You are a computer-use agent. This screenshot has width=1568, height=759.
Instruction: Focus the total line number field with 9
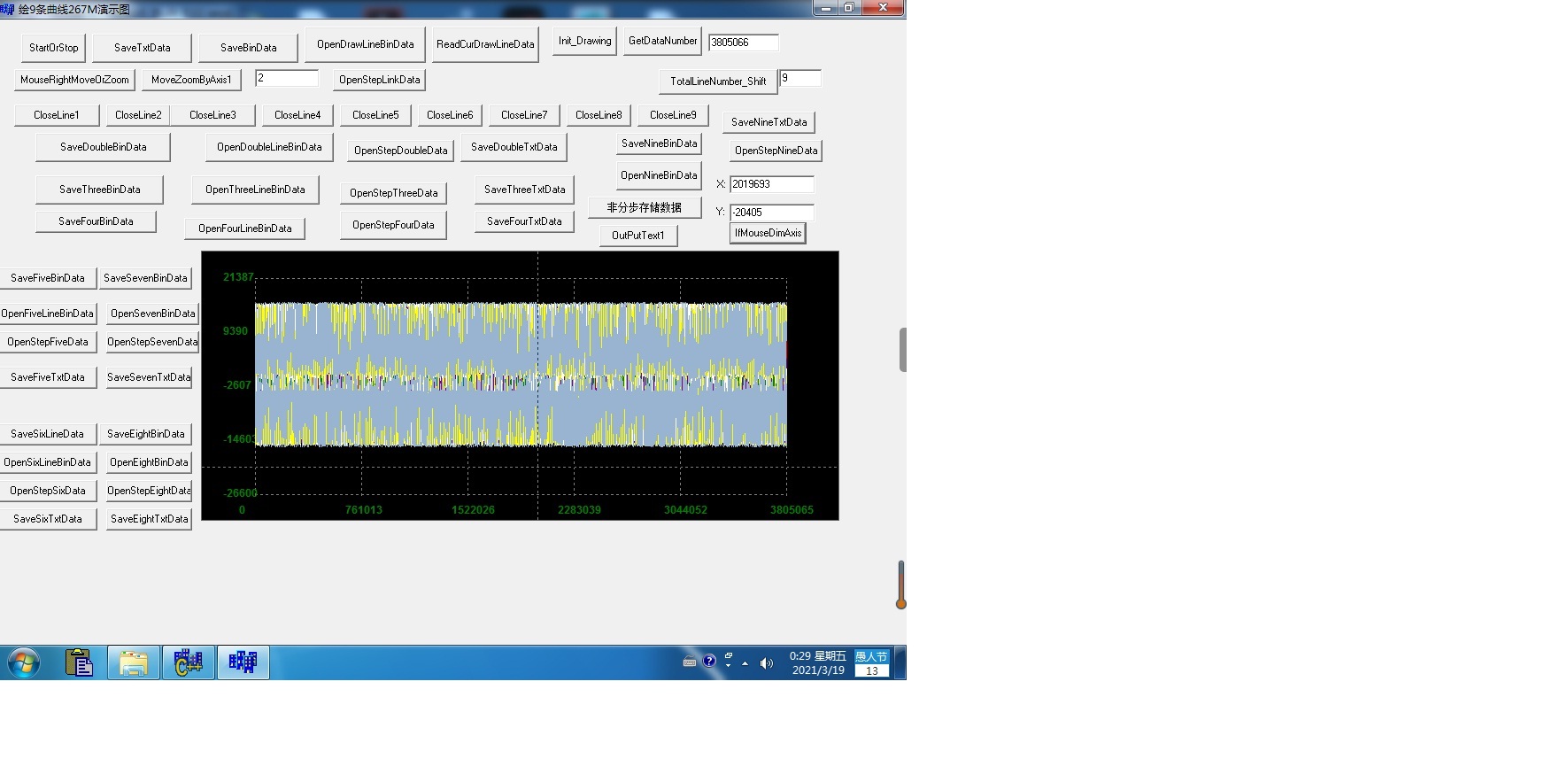(800, 78)
